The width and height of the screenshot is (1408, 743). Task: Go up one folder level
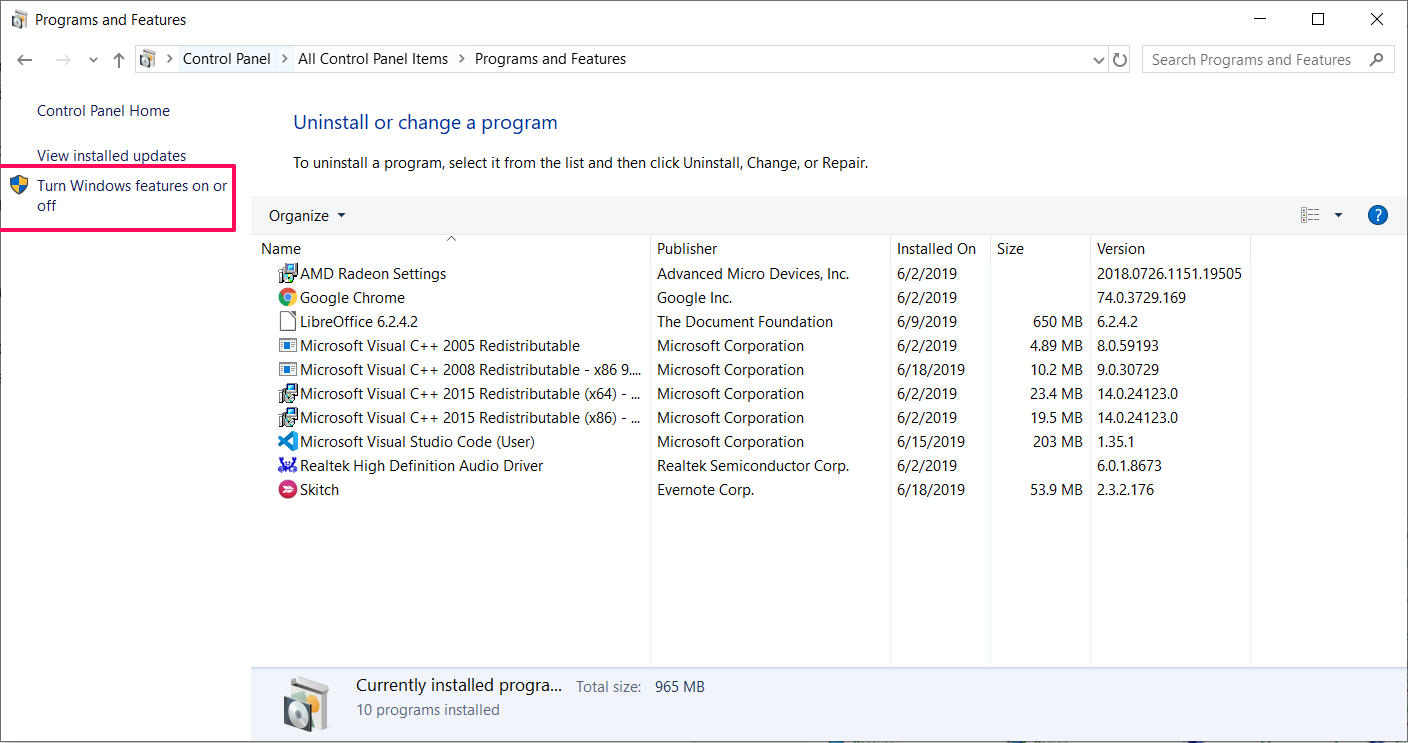pyautogui.click(x=119, y=60)
